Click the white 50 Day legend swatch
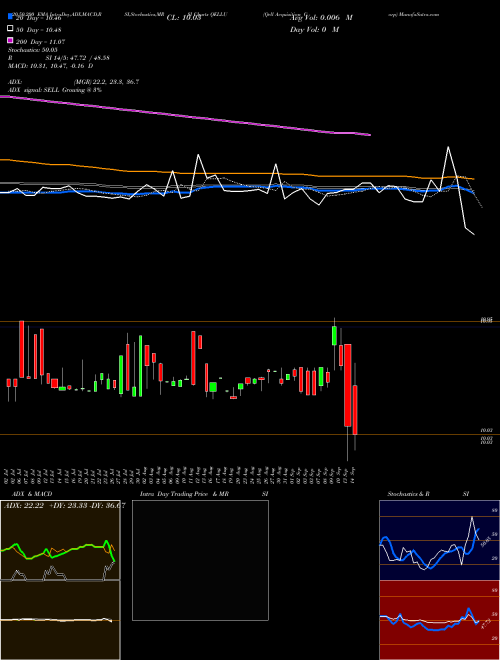Screen dimensions: 500x660 tap(10, 29)
